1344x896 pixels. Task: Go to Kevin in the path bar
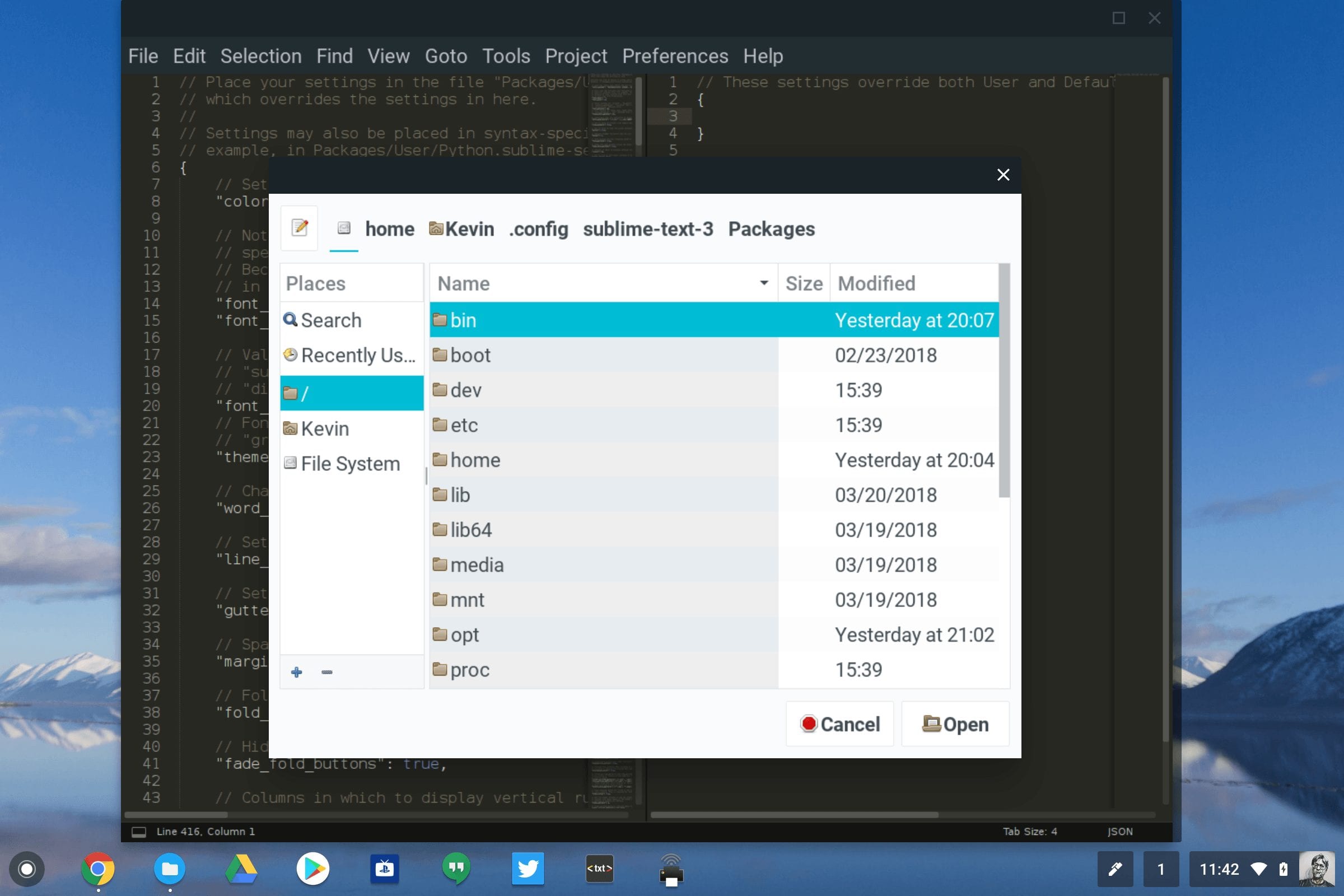(x=461, y=229)
